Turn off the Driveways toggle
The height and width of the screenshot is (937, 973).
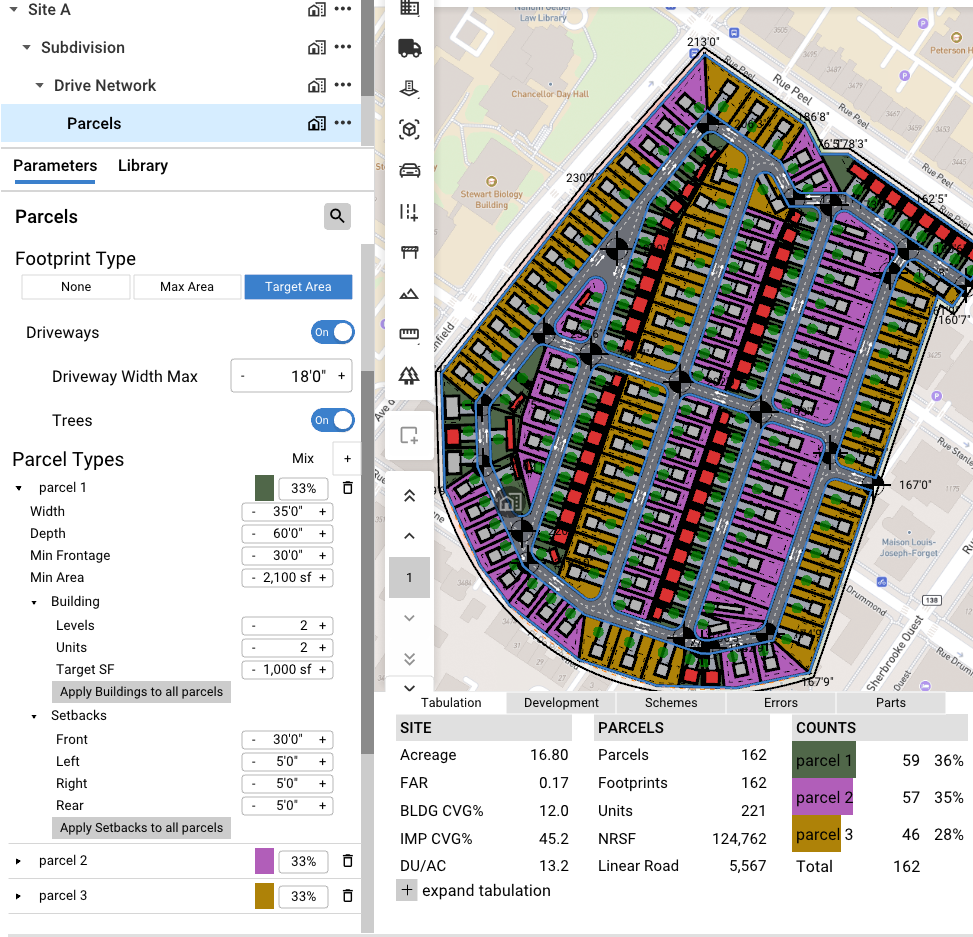click(x=333, y=332)
